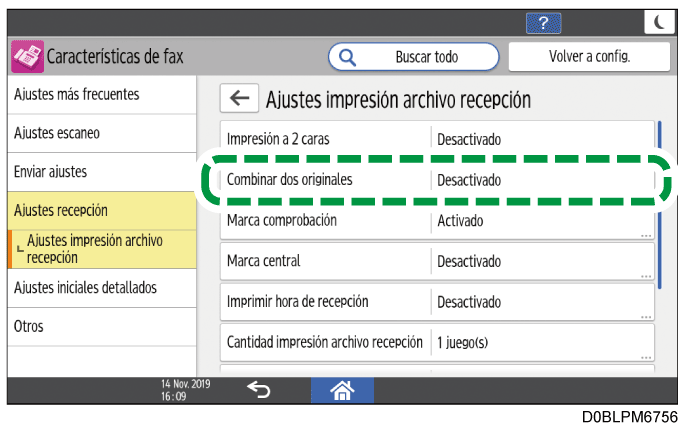This screenshot has width=683, height=427.
Task: Toggle Combinar dos originales setting
Action: point(437,180)
